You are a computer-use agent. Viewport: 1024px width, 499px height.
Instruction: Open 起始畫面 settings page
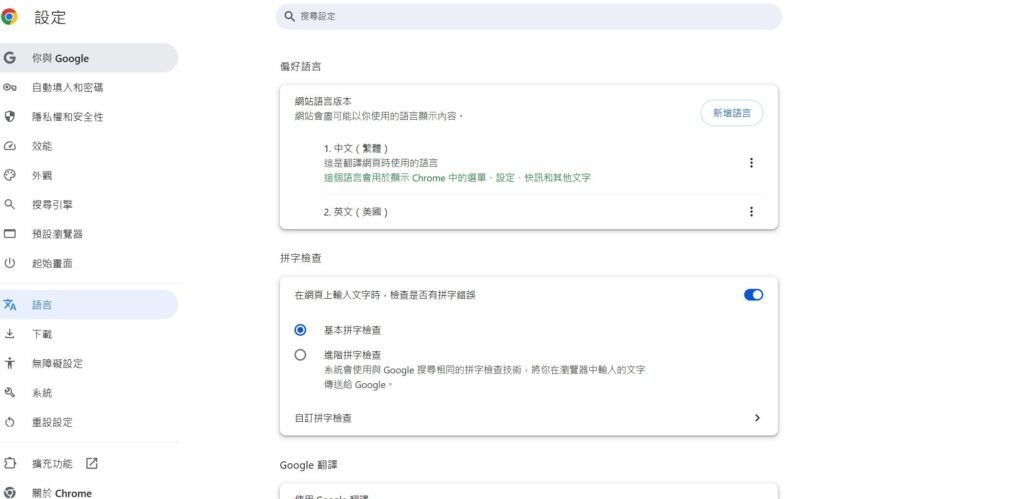pos(89,263)
